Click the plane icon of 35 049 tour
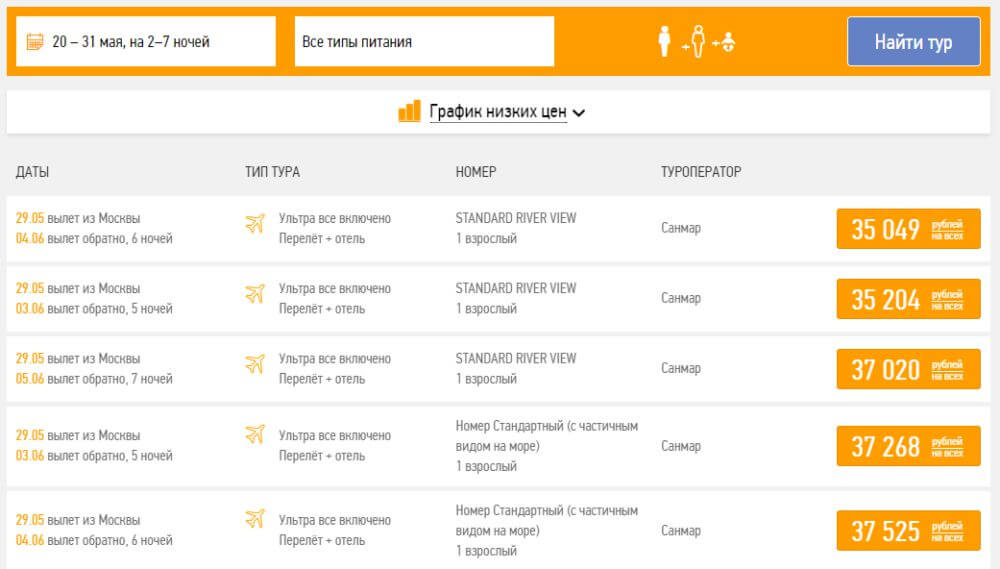1000x569 pixels. pyautogui.click(x=254, y=224)
